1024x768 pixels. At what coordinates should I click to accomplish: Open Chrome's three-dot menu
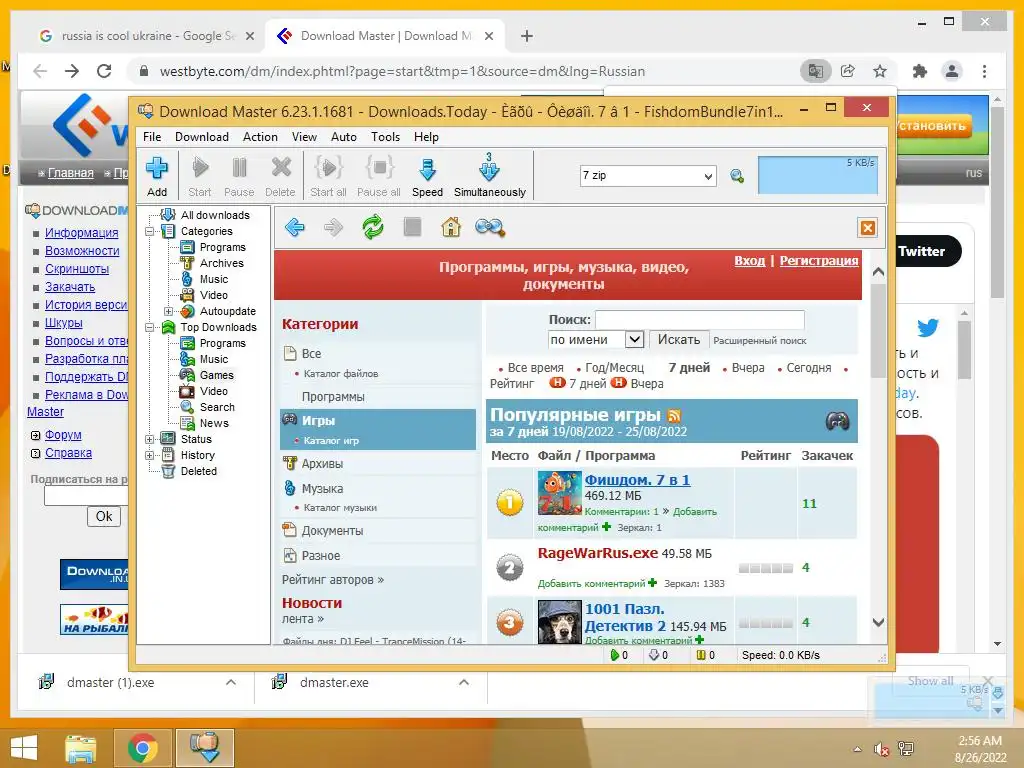click(984, 71)
